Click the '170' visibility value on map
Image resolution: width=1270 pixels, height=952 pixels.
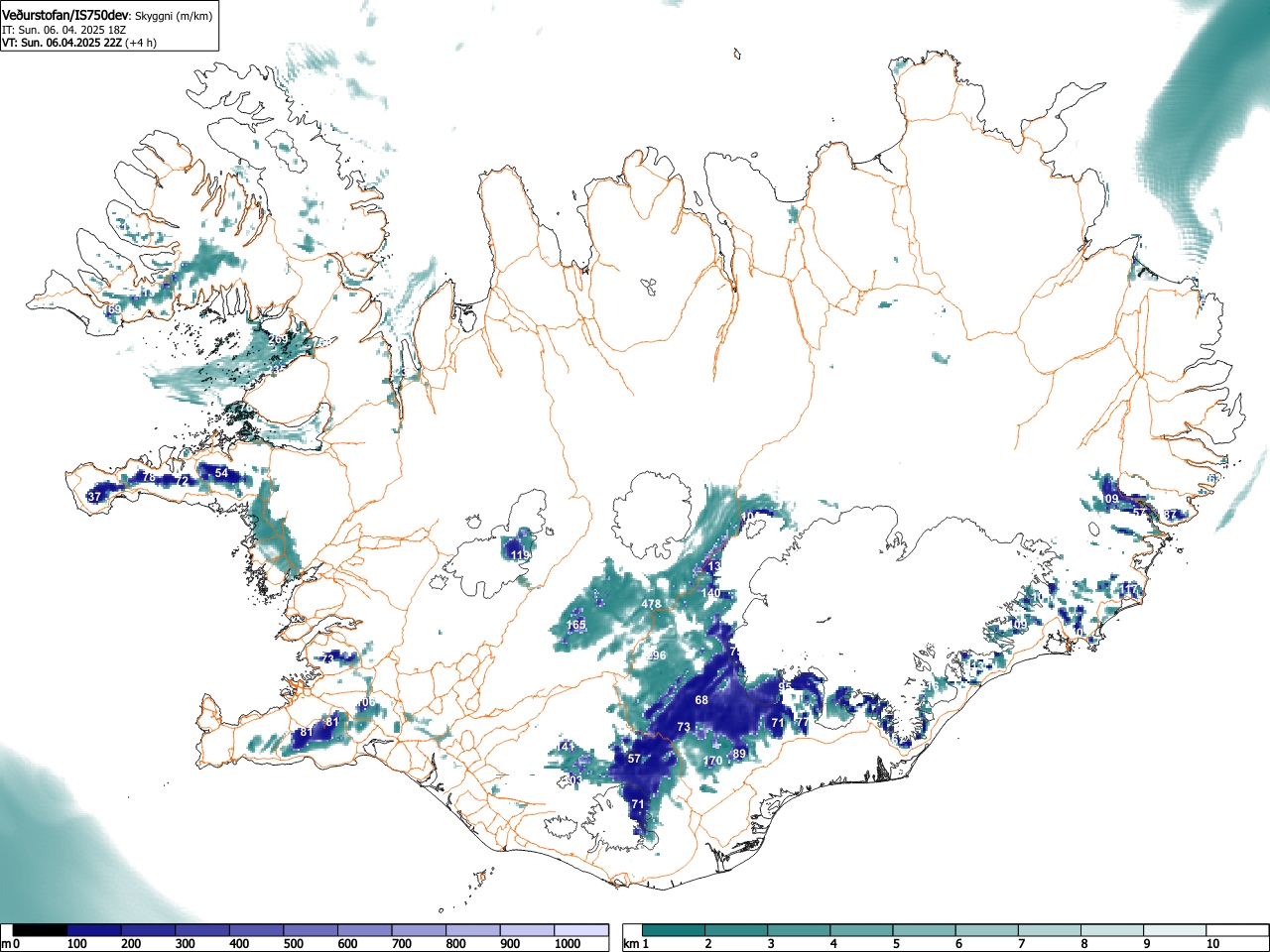[712, 761]
